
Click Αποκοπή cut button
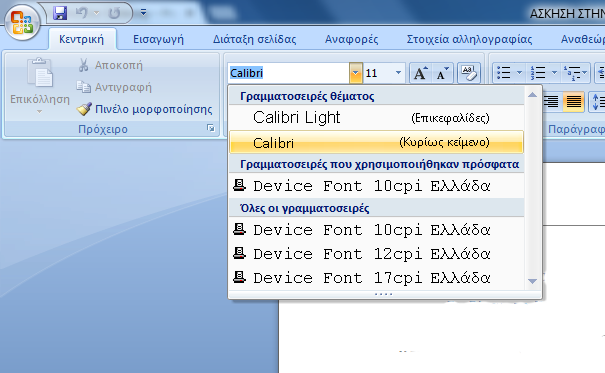point(110,65)
